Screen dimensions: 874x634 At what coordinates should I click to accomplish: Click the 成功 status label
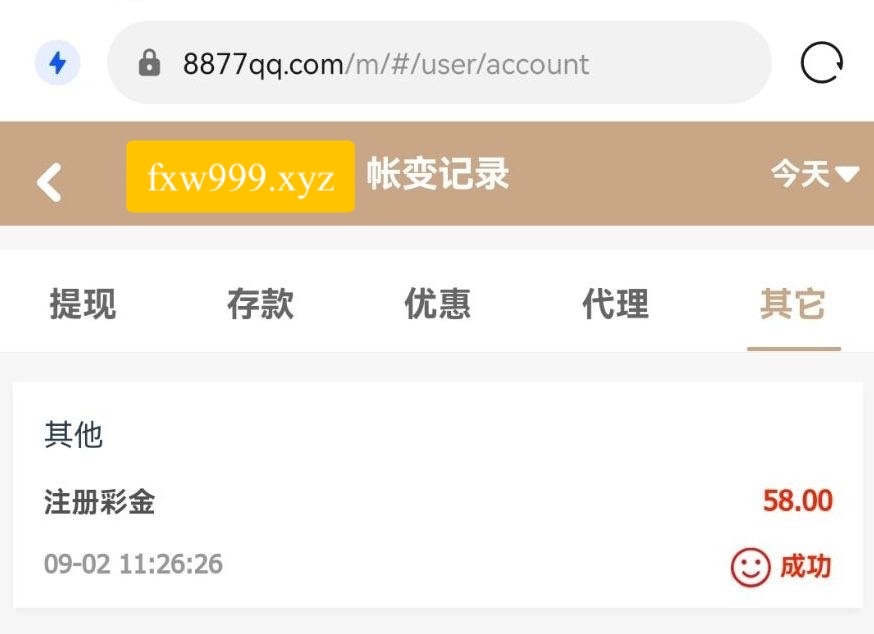click(805, 567)
